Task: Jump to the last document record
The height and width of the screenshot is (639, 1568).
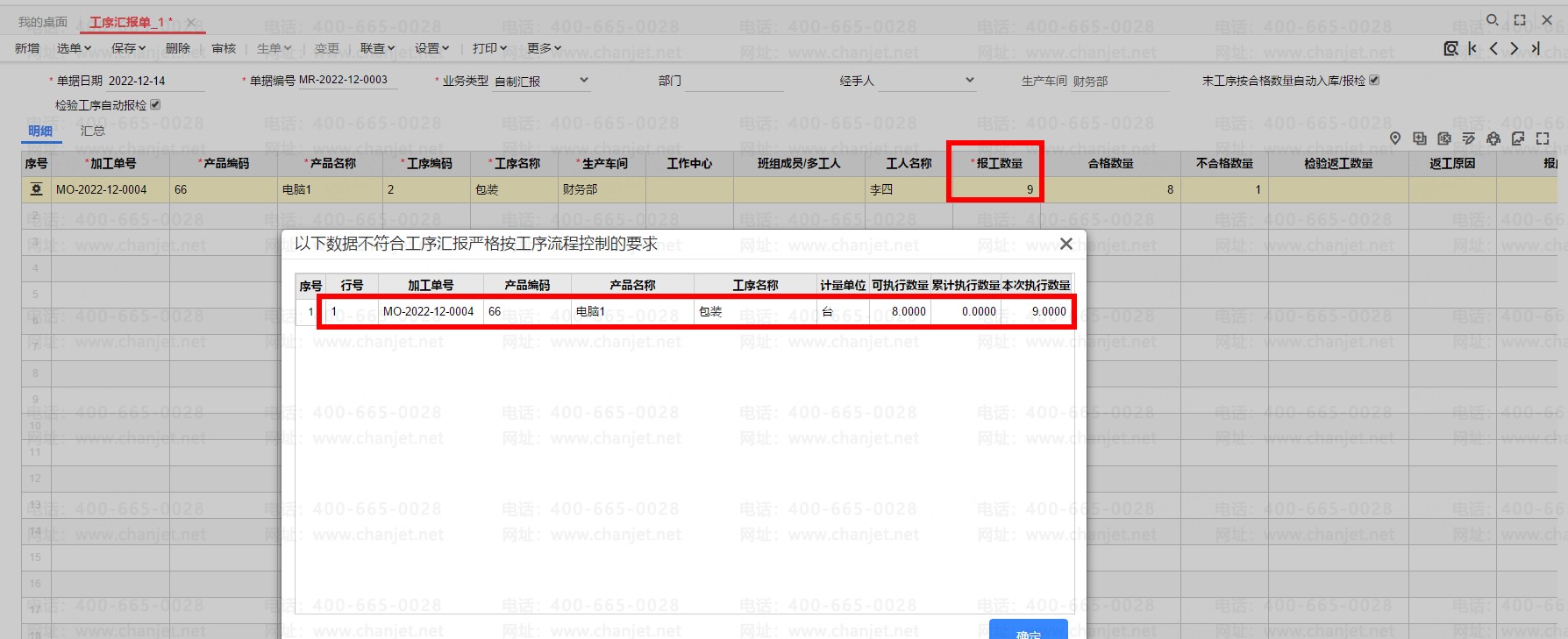Action: click(x=1536, y=48)
